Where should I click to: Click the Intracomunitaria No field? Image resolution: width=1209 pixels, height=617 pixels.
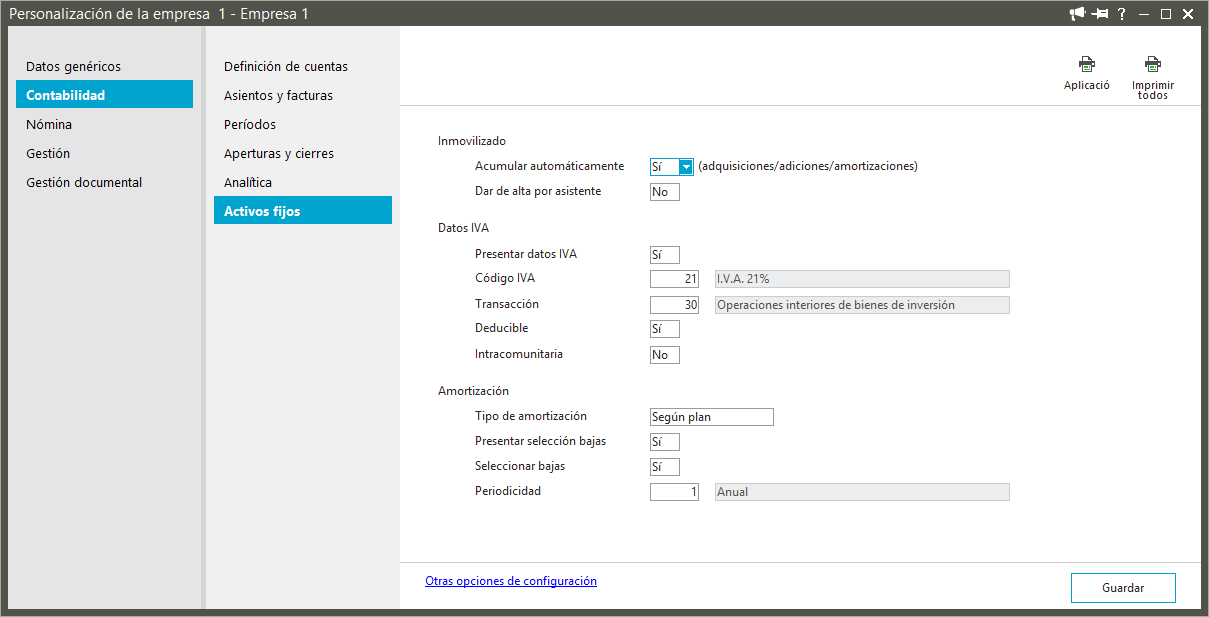[x=664, y=355]
